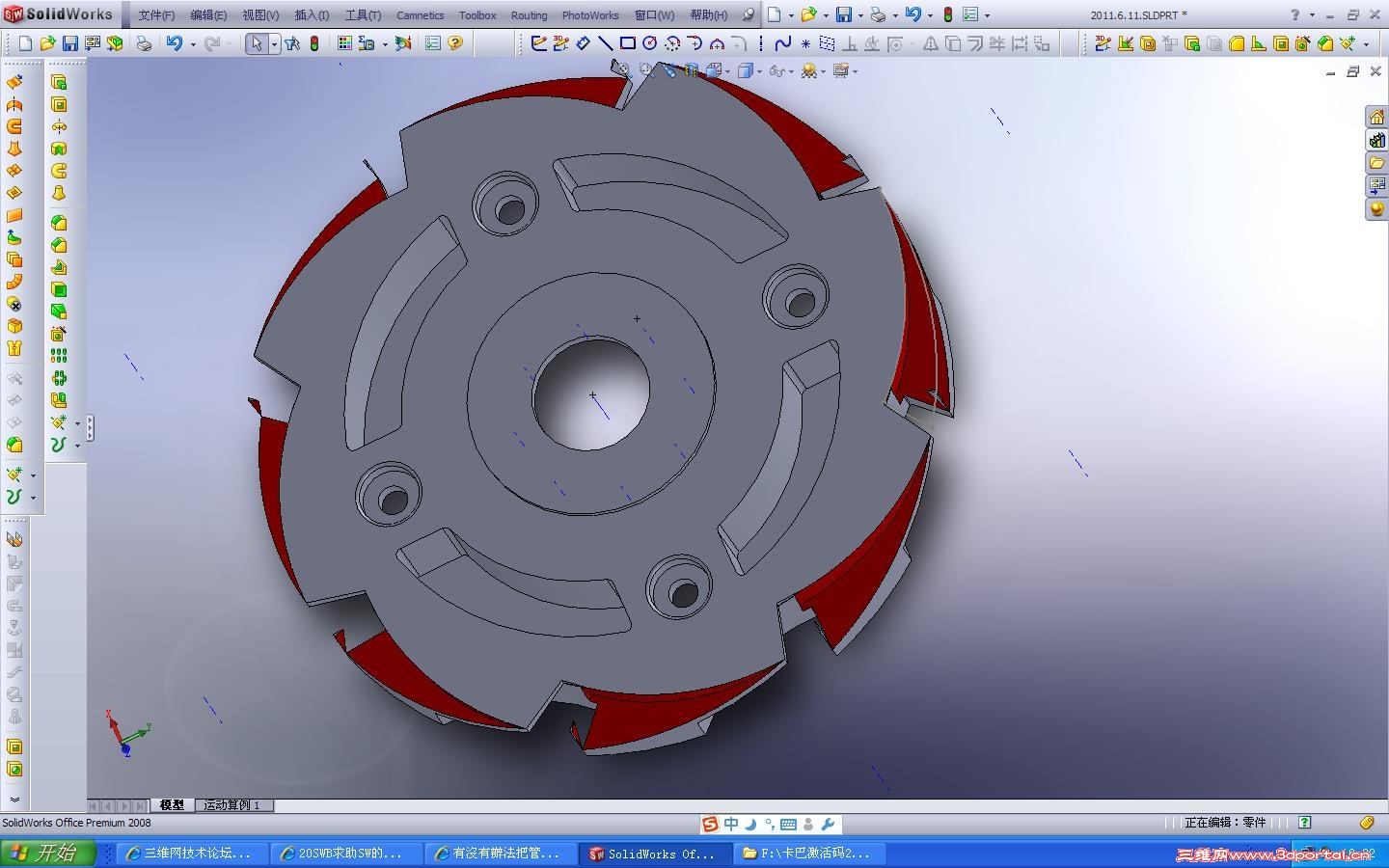The height and width of the screenshot is (868, 1389).
Task: Click the wrench settings icon on input bar
Action: pos(828,824)
